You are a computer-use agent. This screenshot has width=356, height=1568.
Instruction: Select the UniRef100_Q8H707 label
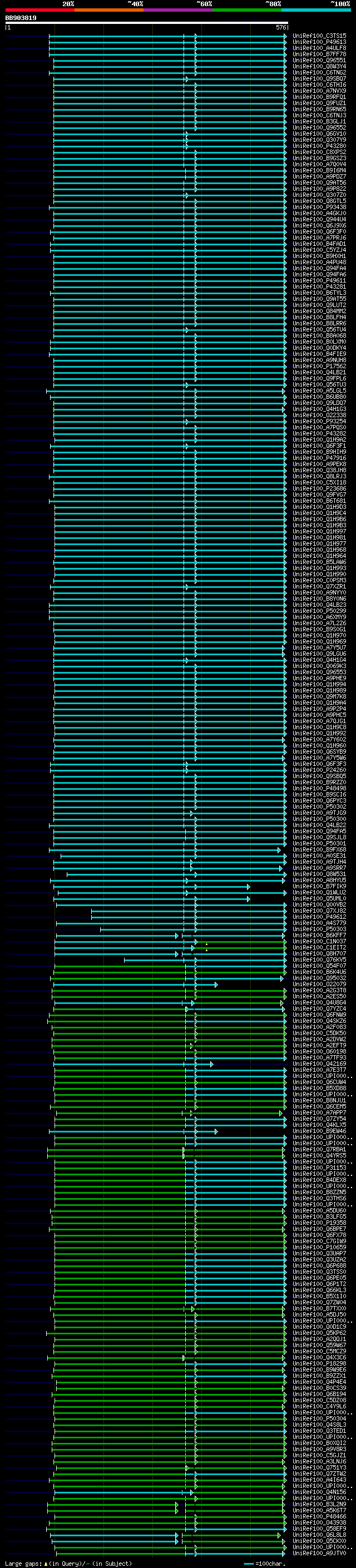pyautogui.click(x=319, y=954)
